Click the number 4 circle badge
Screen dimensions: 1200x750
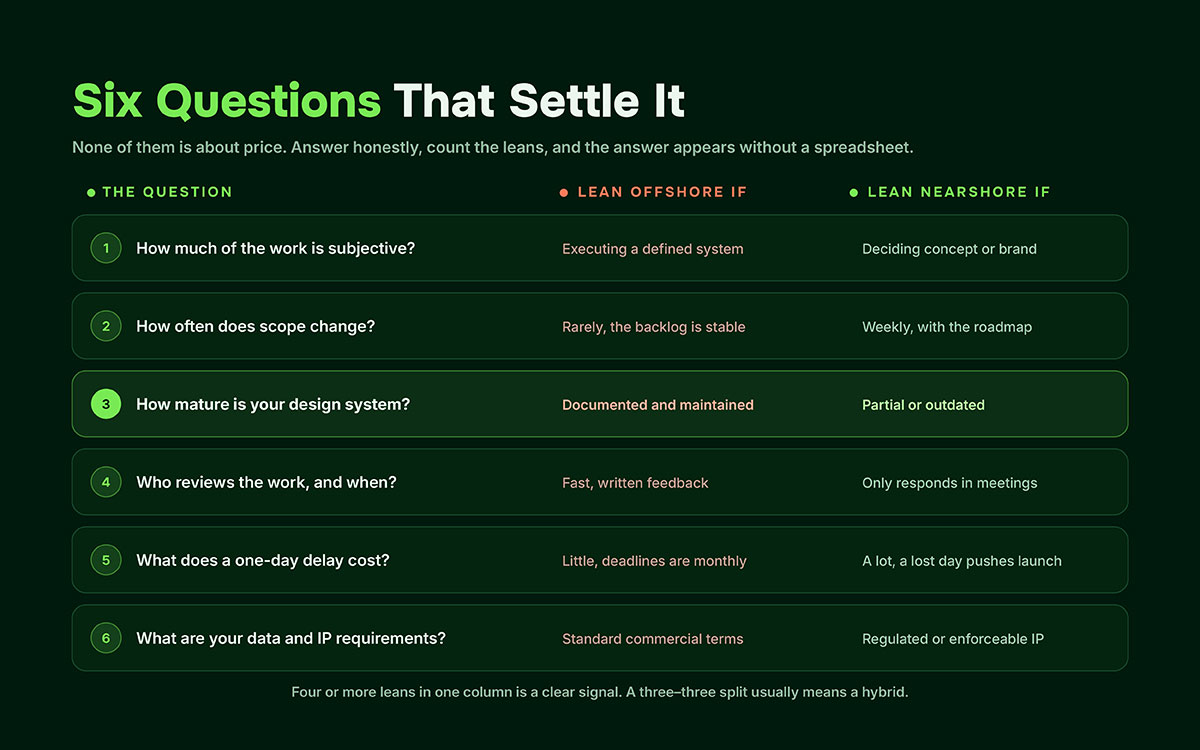pos(106,482)
